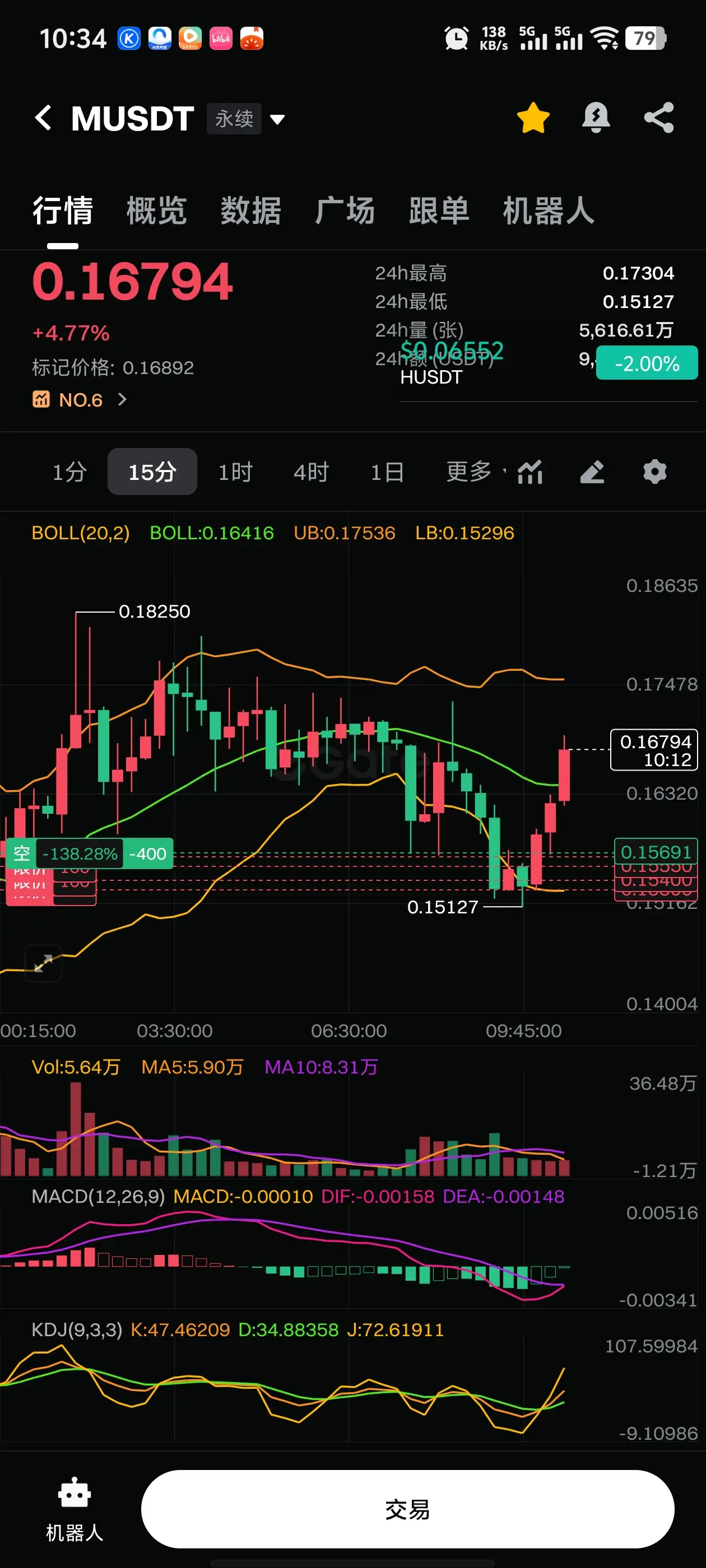Toggle the favorite star icon

533,118
